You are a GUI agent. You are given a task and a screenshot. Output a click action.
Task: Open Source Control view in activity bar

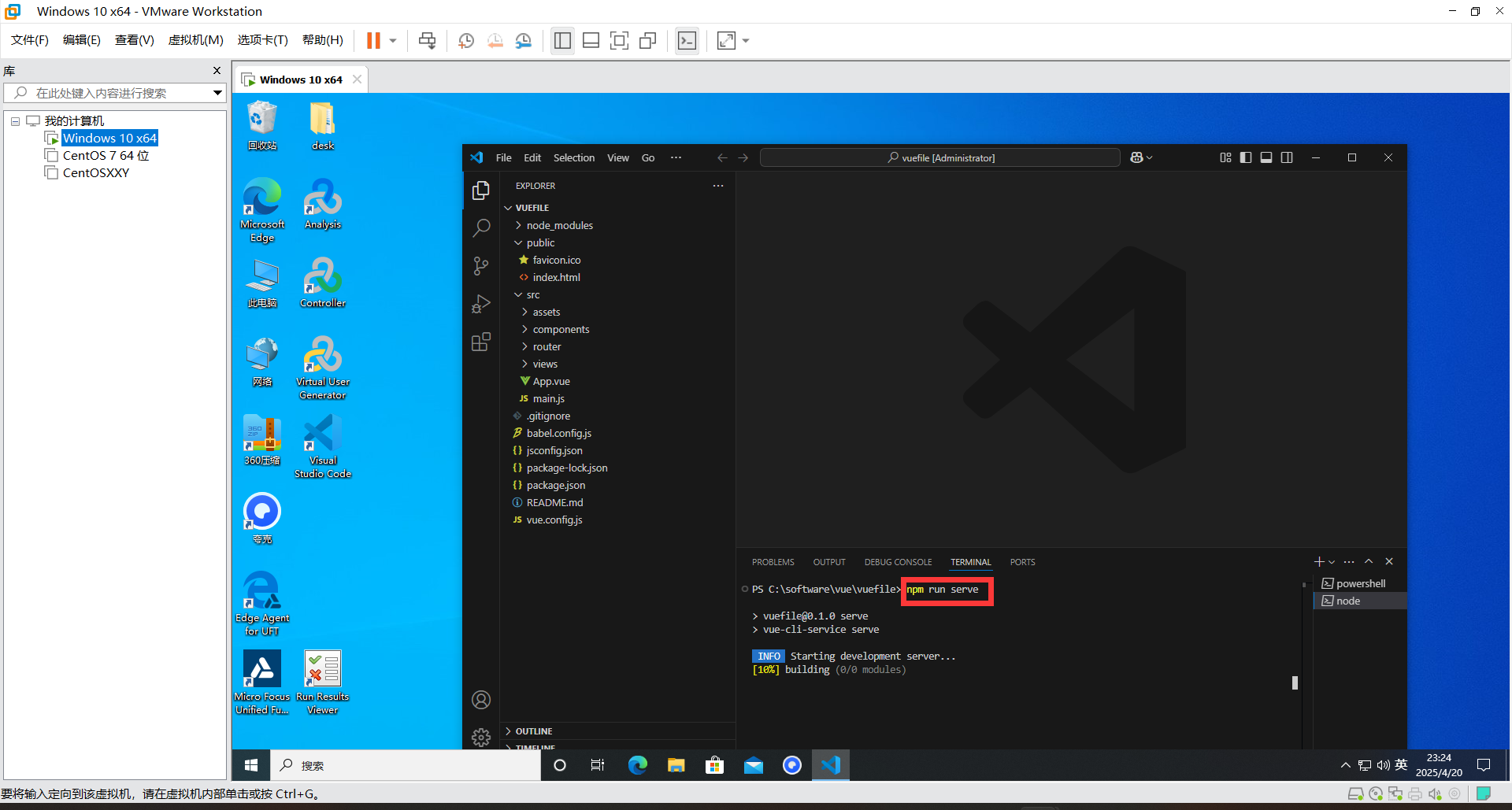(481, 266)
